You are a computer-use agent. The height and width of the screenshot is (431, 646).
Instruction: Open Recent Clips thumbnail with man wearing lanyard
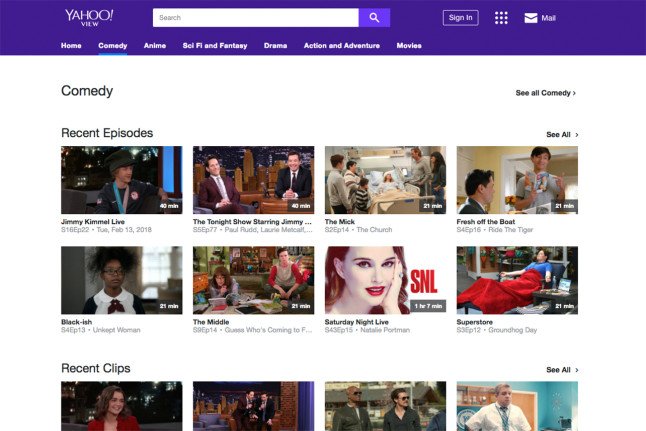click(517, 406)
